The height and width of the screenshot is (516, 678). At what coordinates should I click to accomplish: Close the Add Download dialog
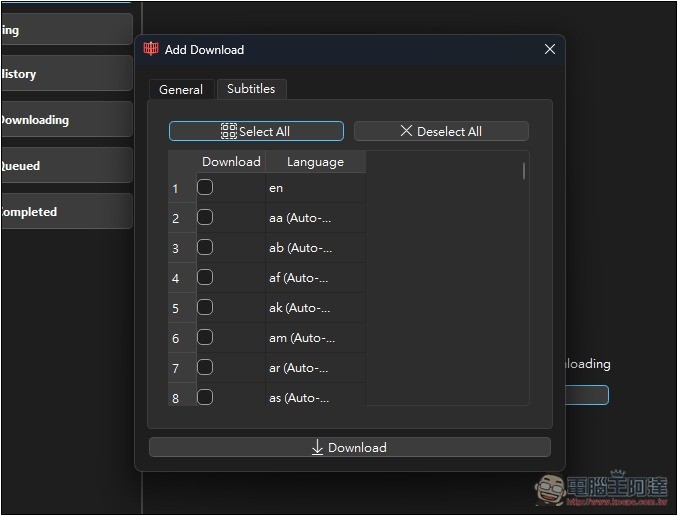click(x=549, y=49)
